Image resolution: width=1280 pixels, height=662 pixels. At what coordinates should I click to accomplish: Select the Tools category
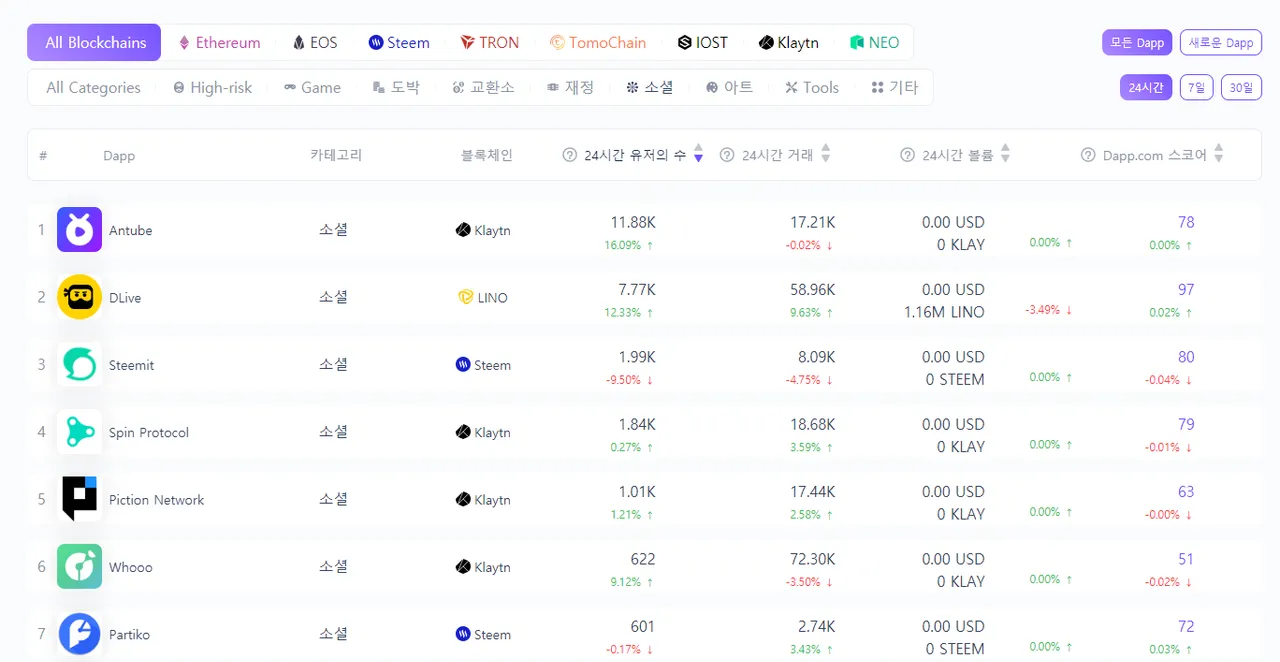tap(812, 87)
